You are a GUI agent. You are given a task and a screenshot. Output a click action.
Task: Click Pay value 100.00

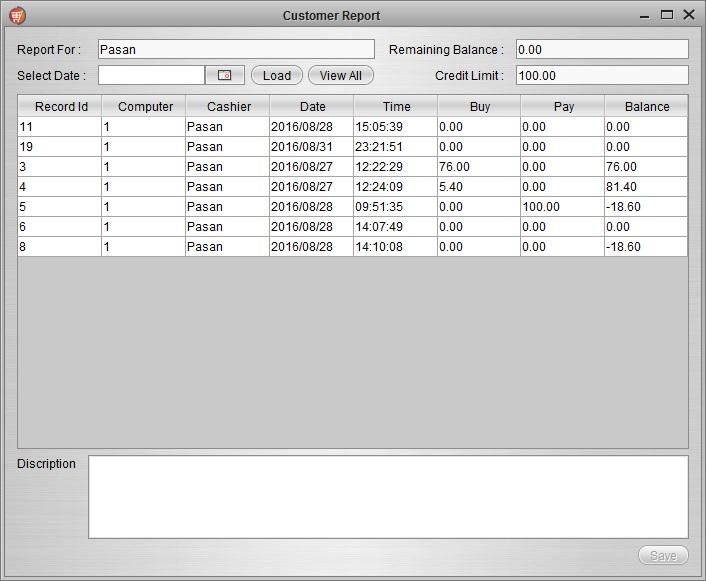click(562, 207)
